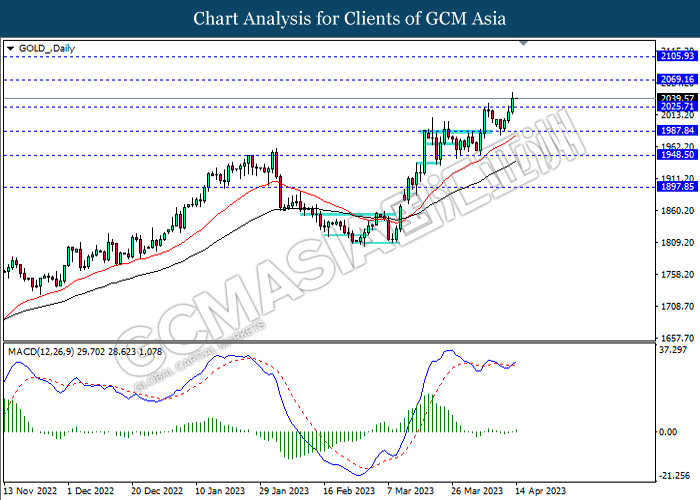Click the 29 Jan 2023 date label
The height and width of the screenshot is (500, 700).
point(284,491)
